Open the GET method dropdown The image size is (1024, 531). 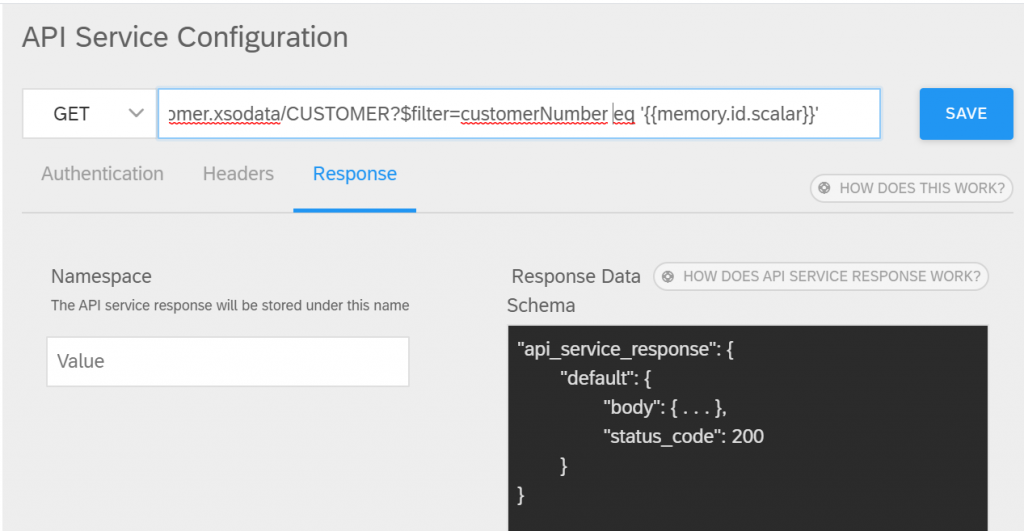tap(89, 114)
